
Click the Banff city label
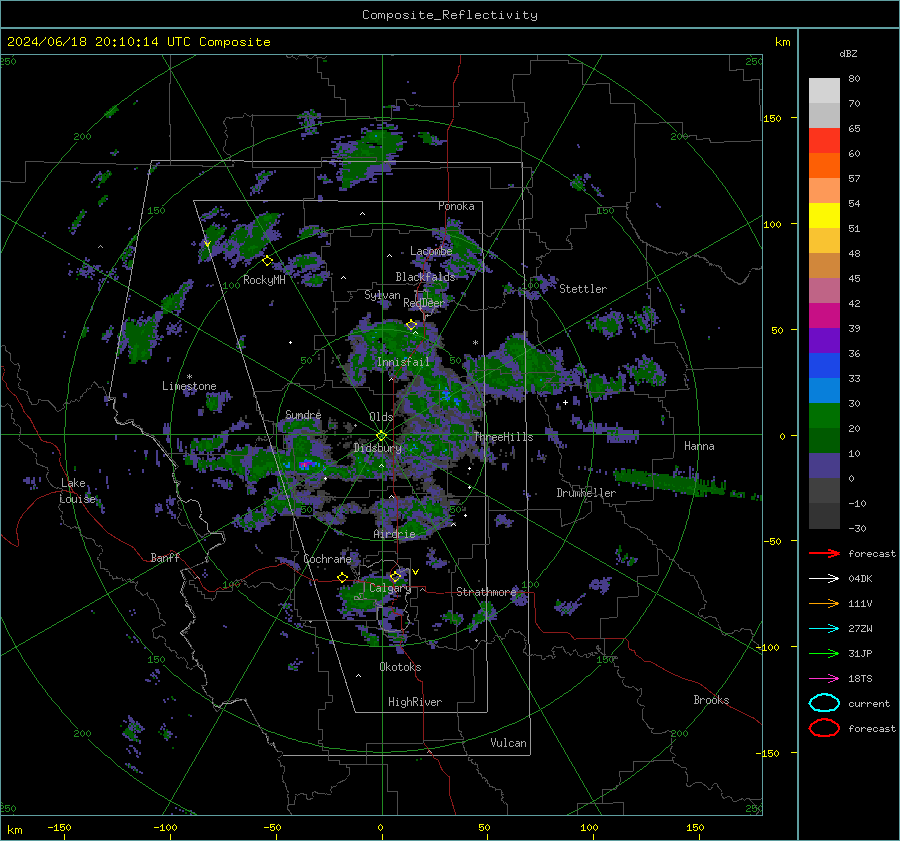[165, 558]
